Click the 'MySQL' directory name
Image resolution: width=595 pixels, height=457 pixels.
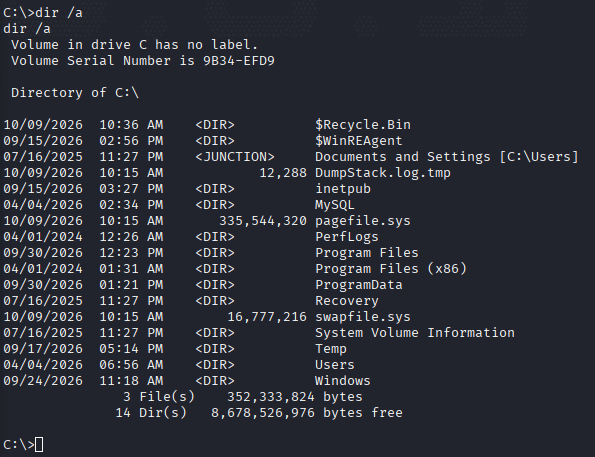point(335,205)
